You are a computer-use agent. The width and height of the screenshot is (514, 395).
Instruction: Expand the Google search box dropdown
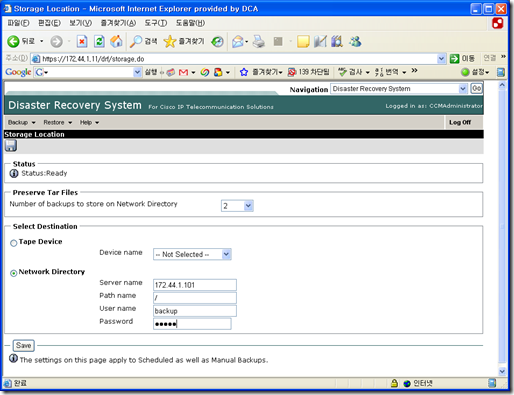coord(137,72)
